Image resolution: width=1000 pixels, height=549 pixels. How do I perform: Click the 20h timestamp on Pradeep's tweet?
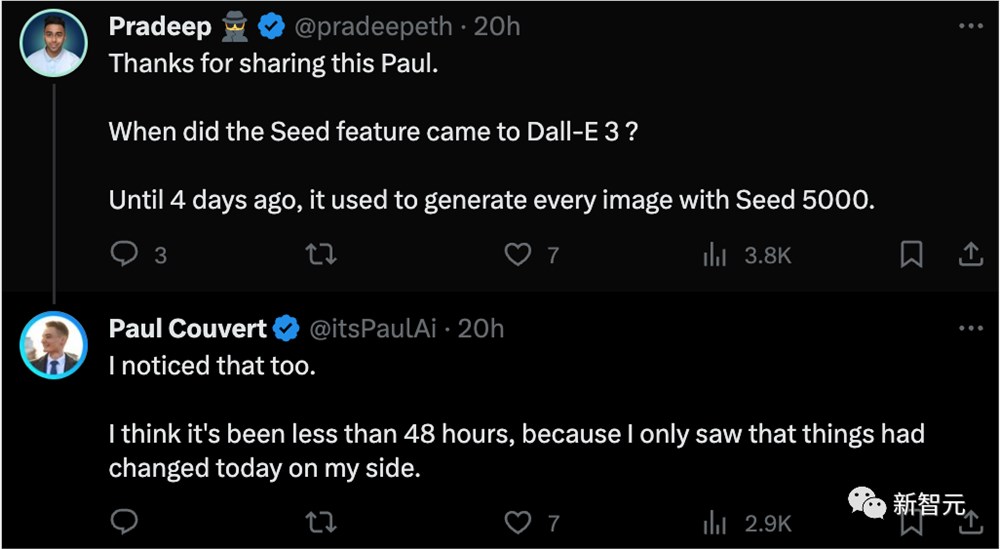point(497,27)
